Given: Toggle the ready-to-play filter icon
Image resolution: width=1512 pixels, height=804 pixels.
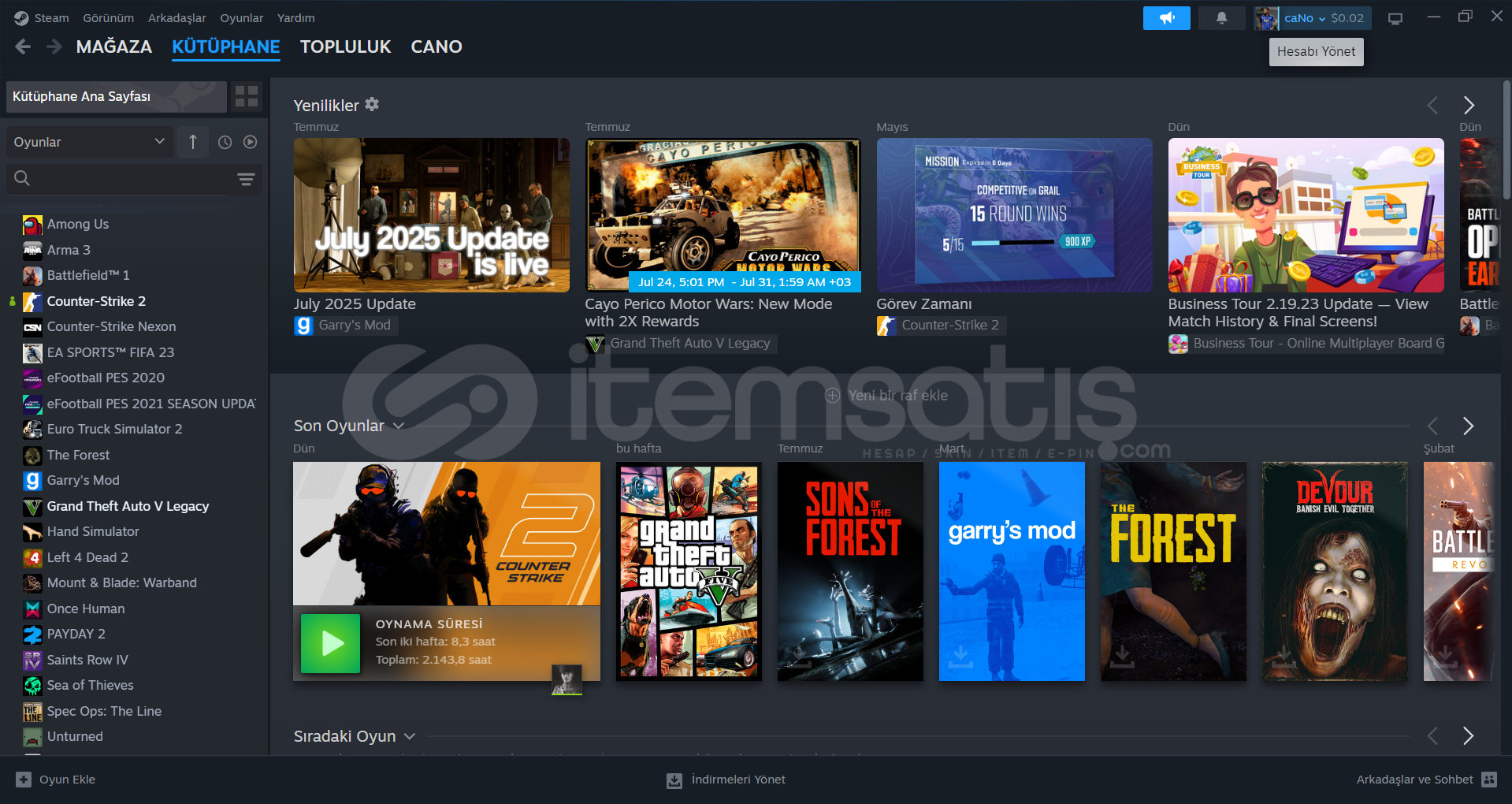Looking at the screenshot, I should pos(251,142).
